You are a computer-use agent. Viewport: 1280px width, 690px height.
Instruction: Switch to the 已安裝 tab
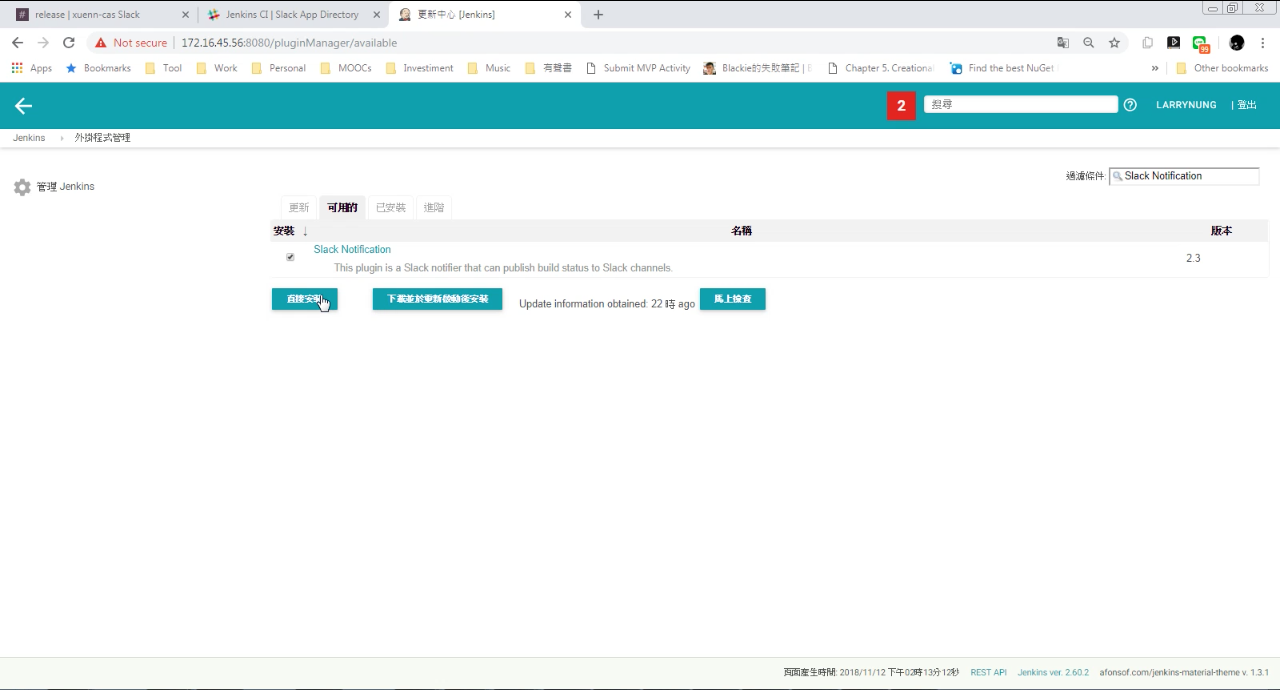(391, 207)
